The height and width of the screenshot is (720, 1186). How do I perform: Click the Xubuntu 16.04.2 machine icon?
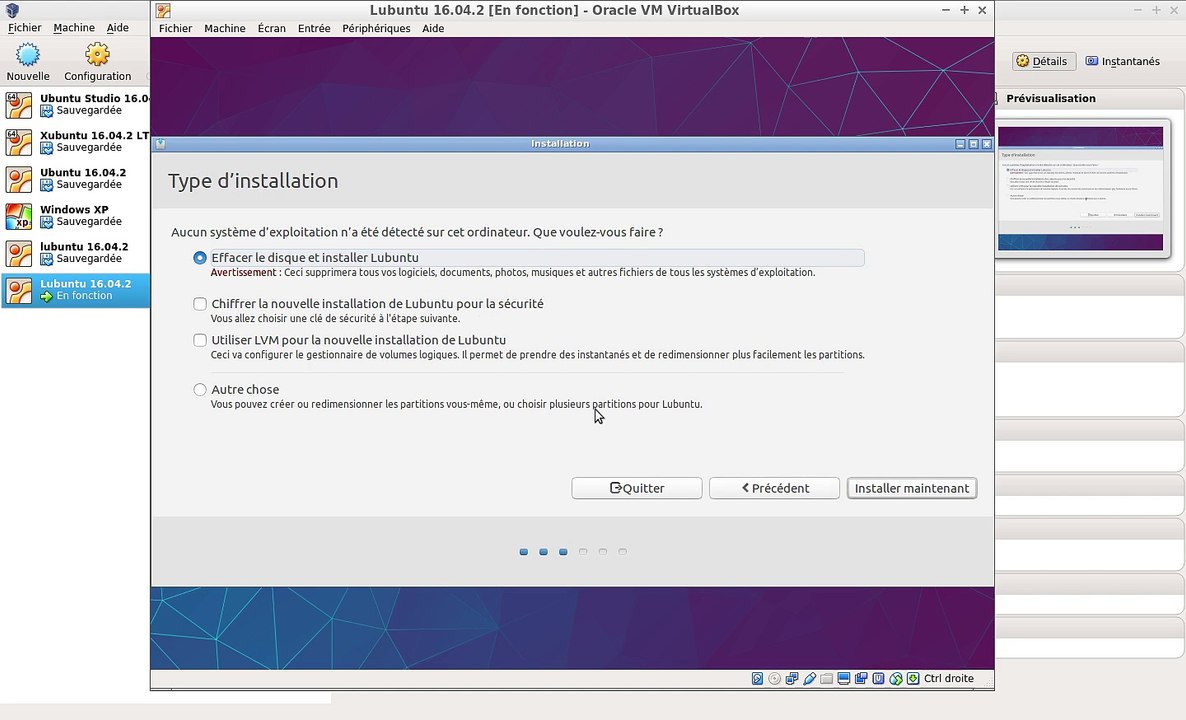pyautogui.click(x=19, y=142)
